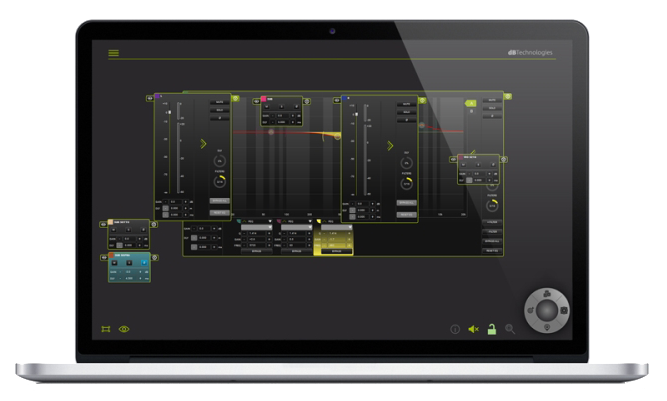Click target icon on pink-tagged small panel

[307, 102]
